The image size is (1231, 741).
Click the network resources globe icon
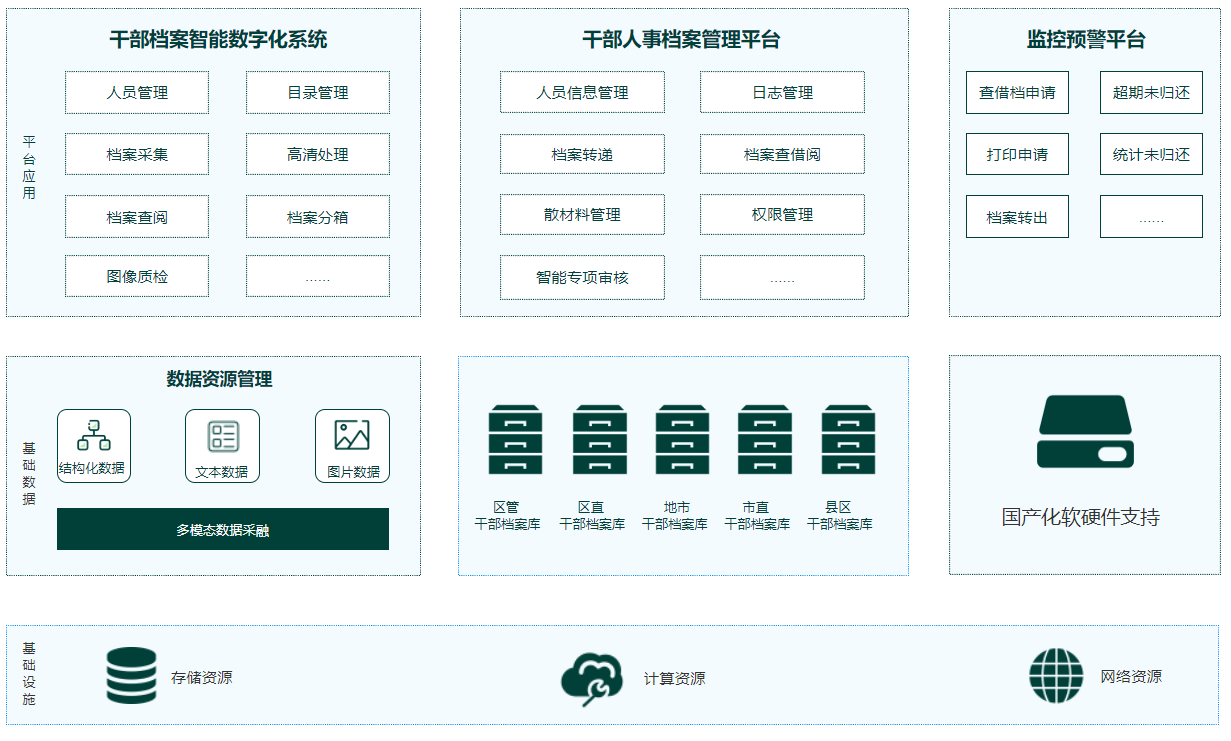[x=1056, y=676]
